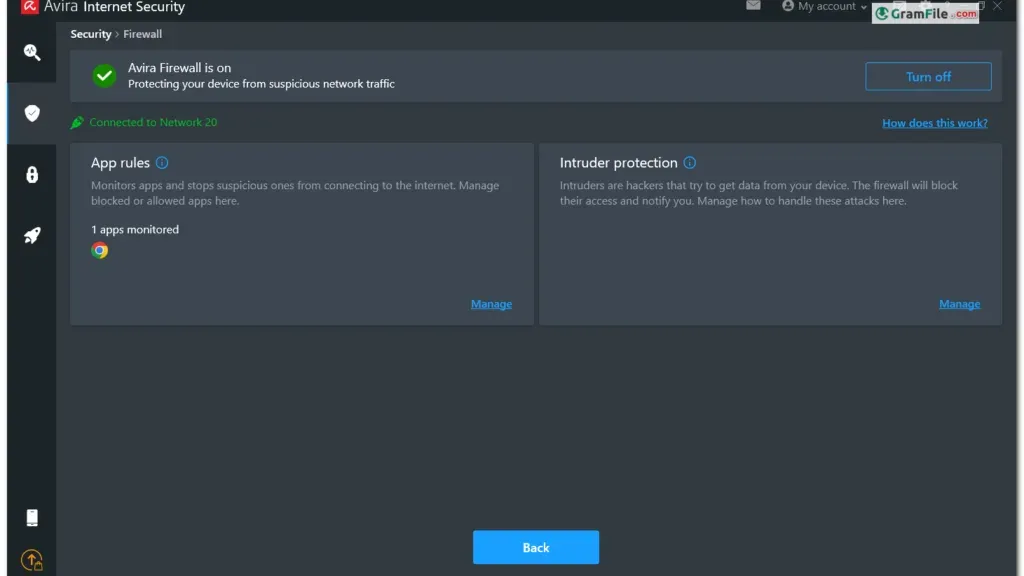Screen dimensions: 1024x576
Task: Manage Intruder protection settings
Action: [x=959, y=304]
